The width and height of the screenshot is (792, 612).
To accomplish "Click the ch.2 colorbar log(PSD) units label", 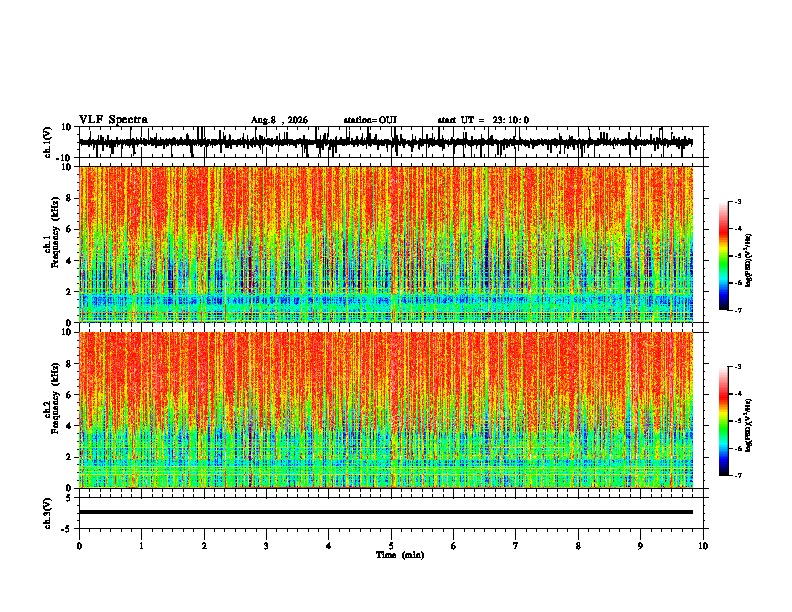I will pyautogui.click(x=750, y=426).
